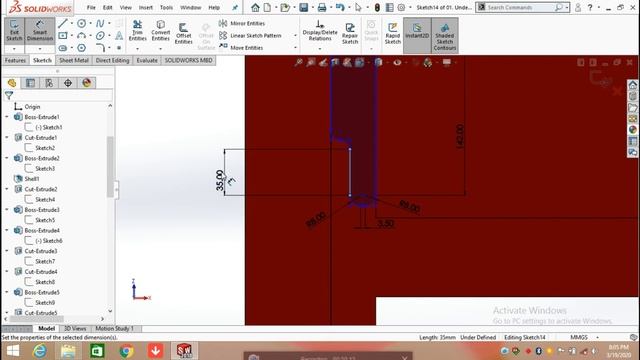The height and width of the screenshot is (360, 640).
Task: Click the Print icon in the title bar
Action: (322, 7)
